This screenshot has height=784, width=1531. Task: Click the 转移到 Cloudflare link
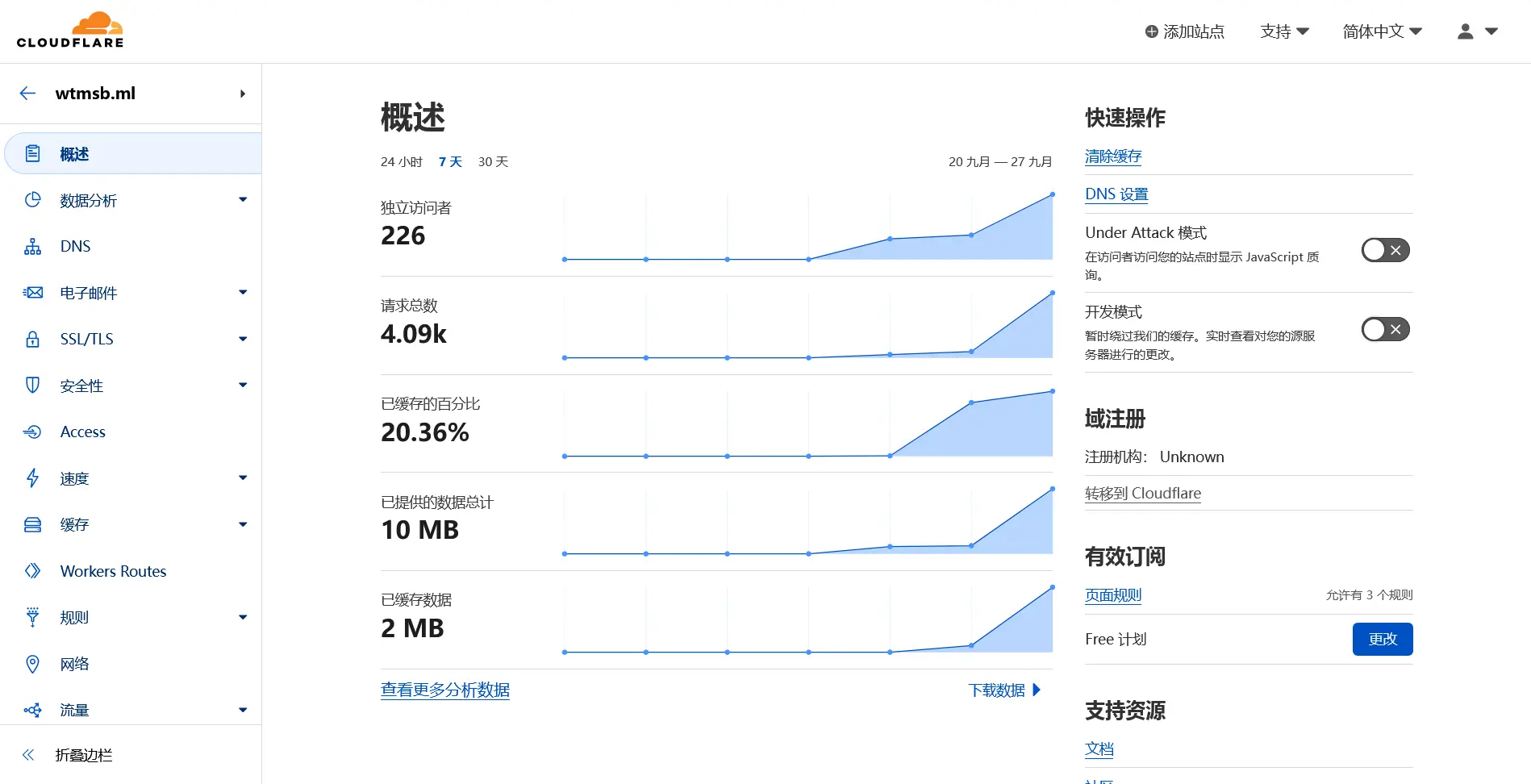pos(1143,494)
